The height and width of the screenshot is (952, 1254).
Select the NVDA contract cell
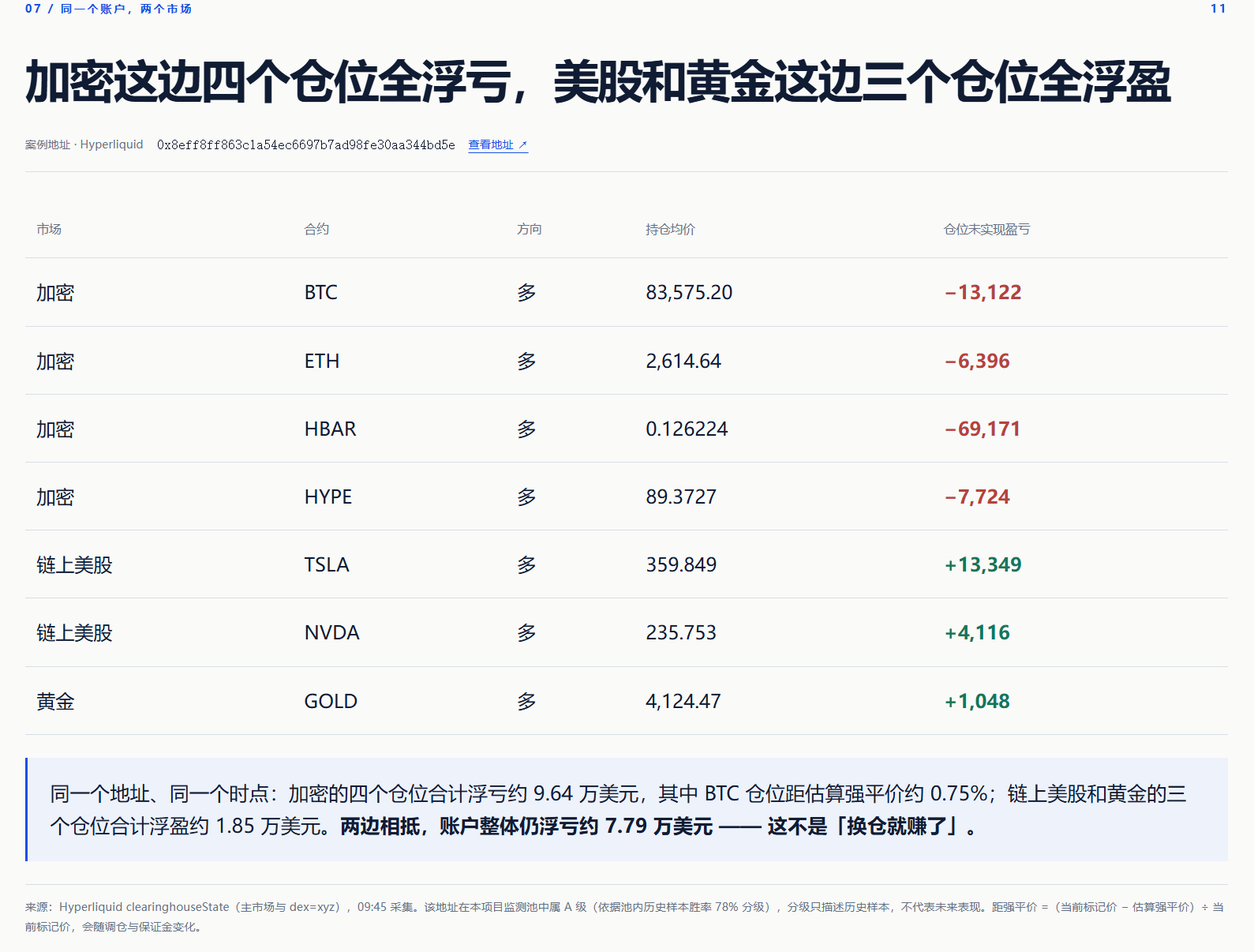(332, 632)
